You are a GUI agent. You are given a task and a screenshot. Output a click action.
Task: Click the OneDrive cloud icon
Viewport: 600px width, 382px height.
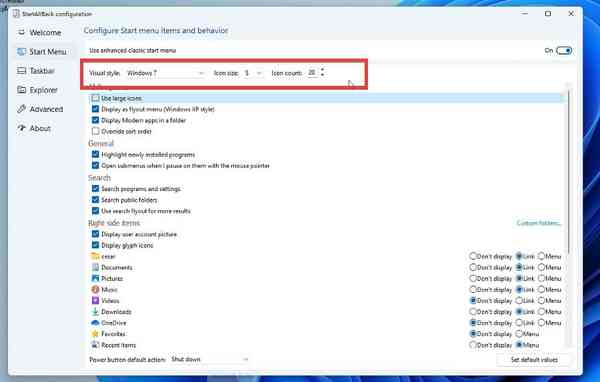click(x=95, y=323)
